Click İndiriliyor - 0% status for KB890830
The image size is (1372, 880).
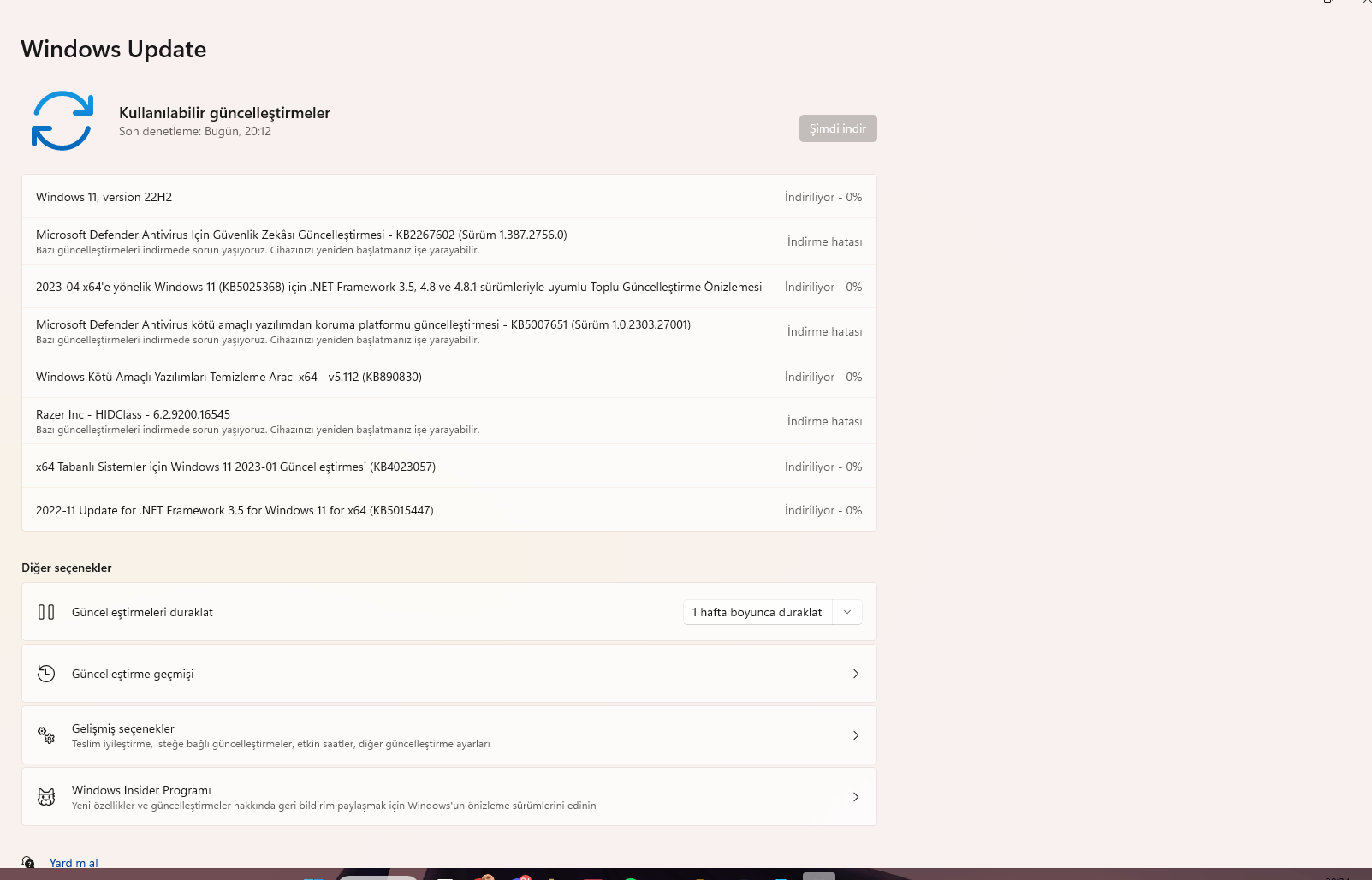[x=823, y=377]
